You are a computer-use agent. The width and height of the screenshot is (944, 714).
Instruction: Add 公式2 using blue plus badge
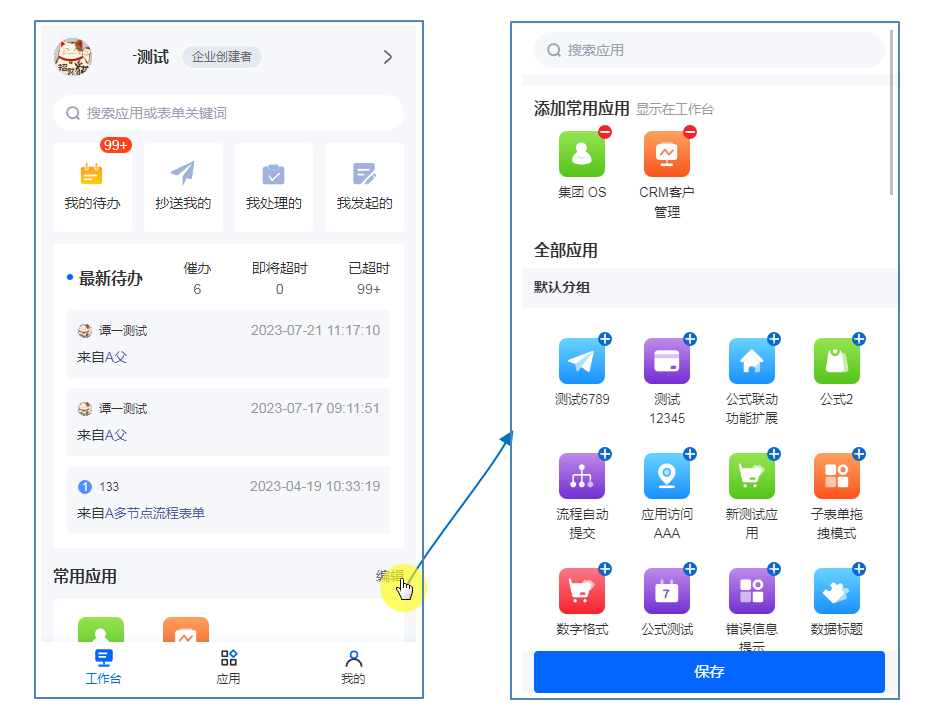(x=859, y=339)
